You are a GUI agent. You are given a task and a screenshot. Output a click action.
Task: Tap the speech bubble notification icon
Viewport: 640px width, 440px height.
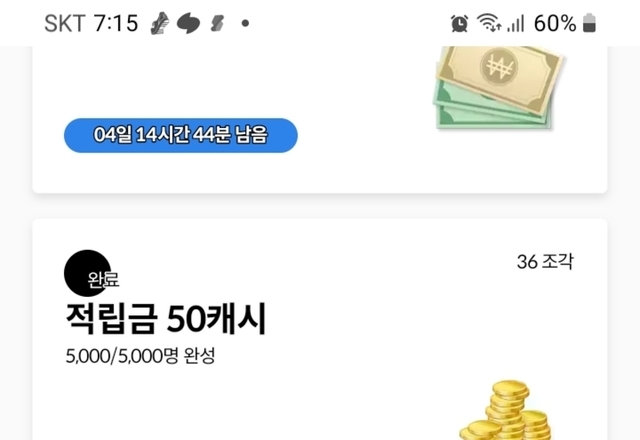(x=188, y=23)
